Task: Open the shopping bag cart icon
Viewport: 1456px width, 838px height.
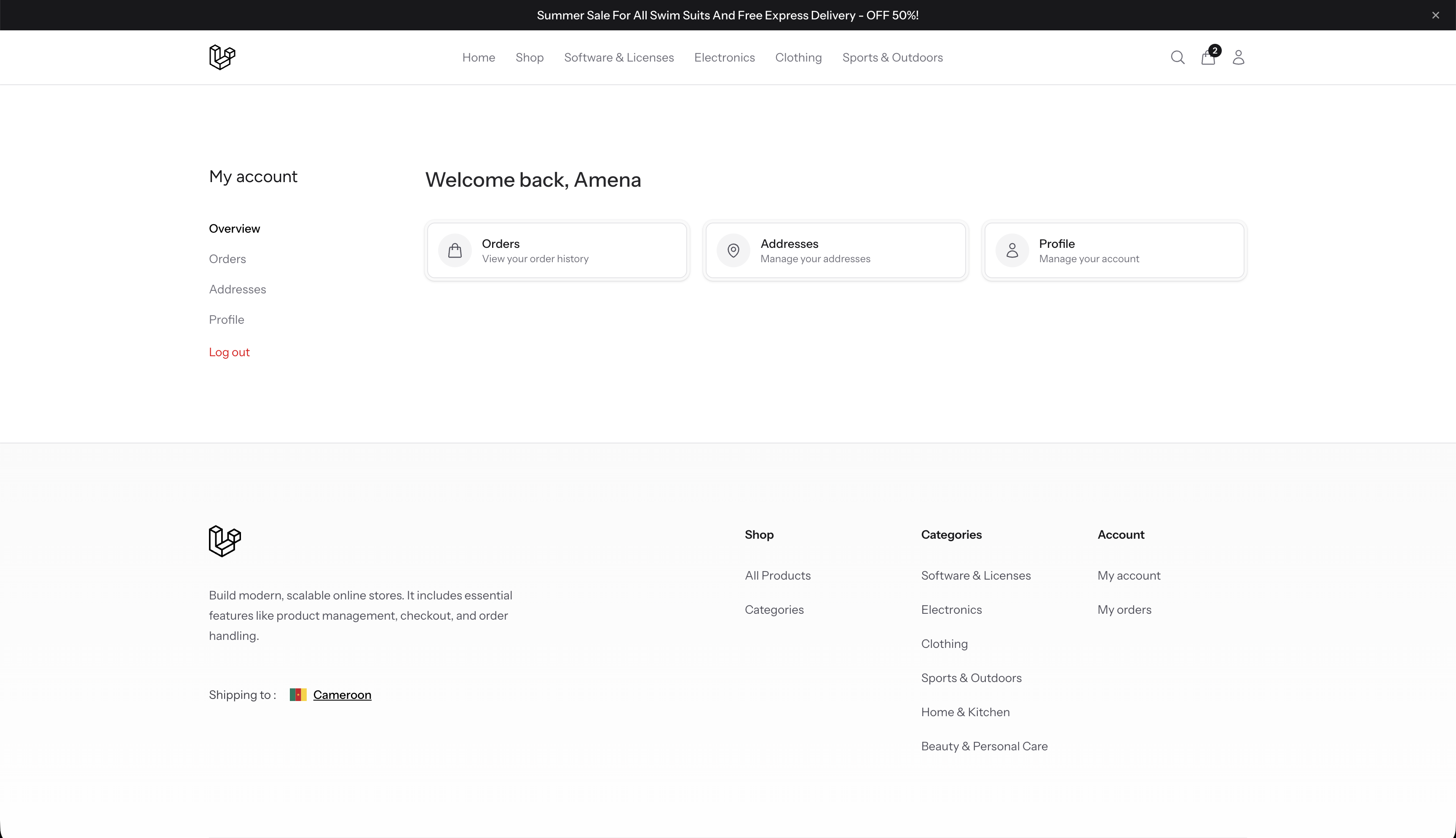Action: 1207,58
